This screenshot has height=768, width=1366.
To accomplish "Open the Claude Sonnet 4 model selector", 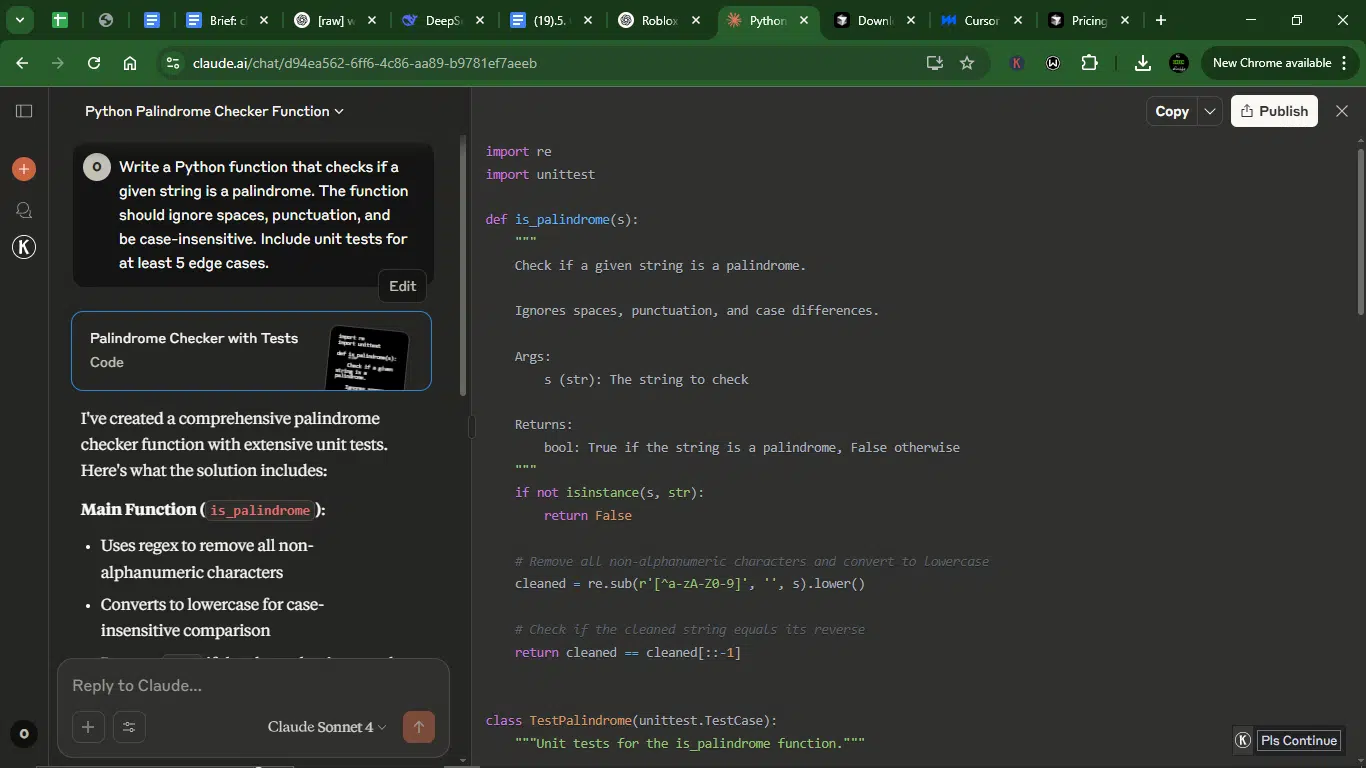I will click(x=326, y=727).
